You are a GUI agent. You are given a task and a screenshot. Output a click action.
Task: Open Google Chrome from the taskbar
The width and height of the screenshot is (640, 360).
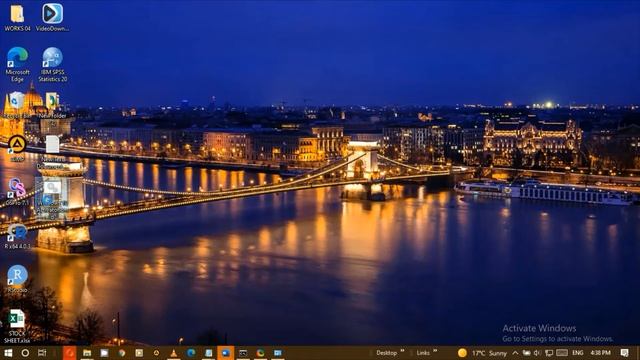[x=122, y=353]
